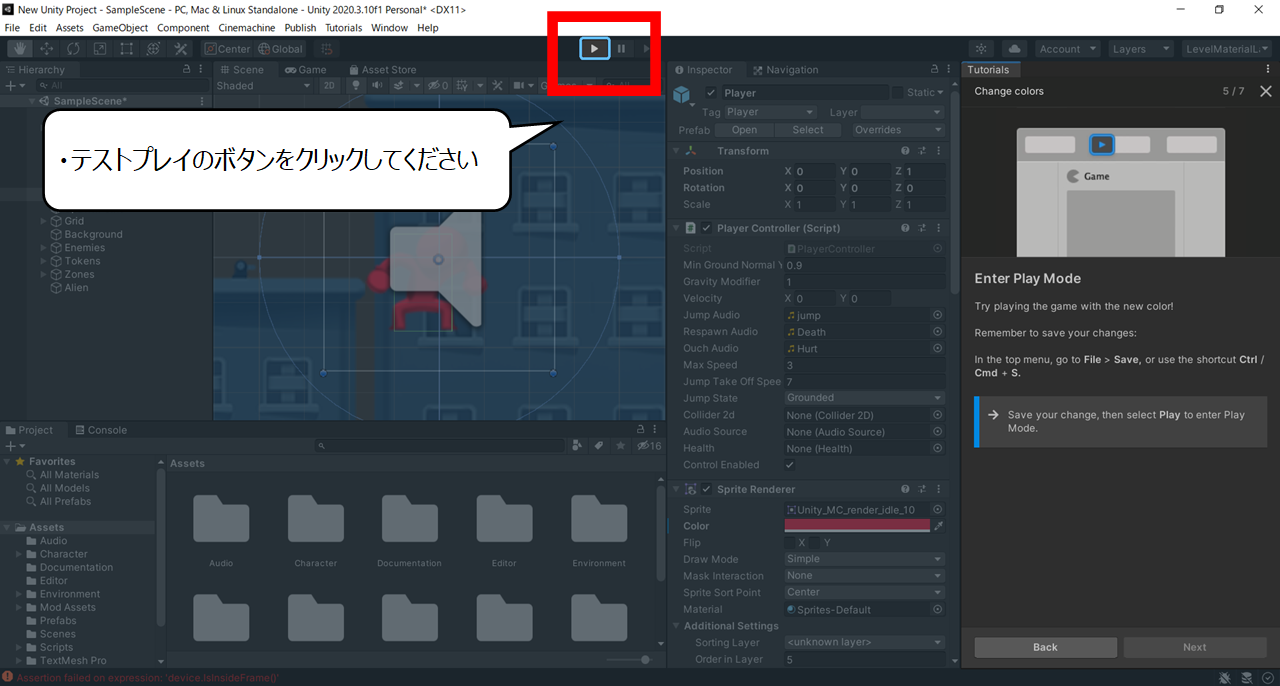
Task: Click the Pause button
Action: tap(621, 48)
